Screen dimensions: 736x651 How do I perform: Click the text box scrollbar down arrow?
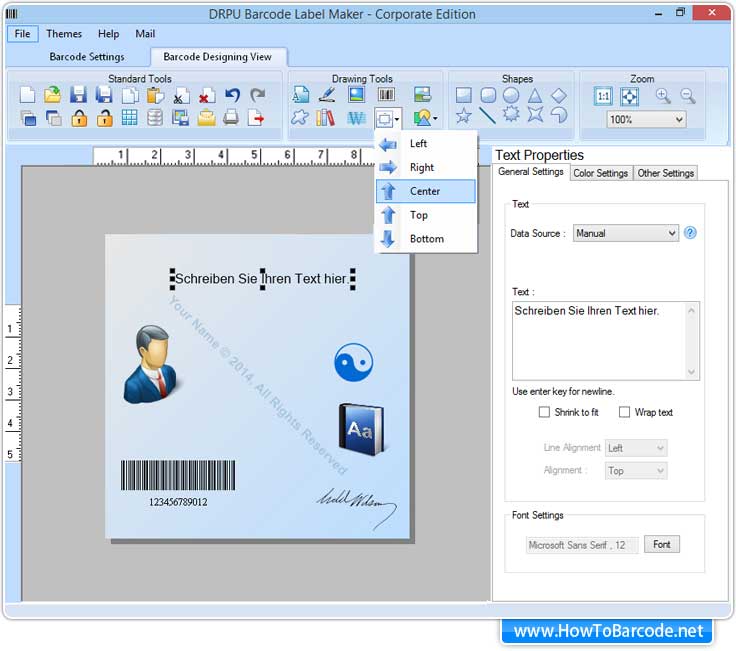tap(691, 372)
